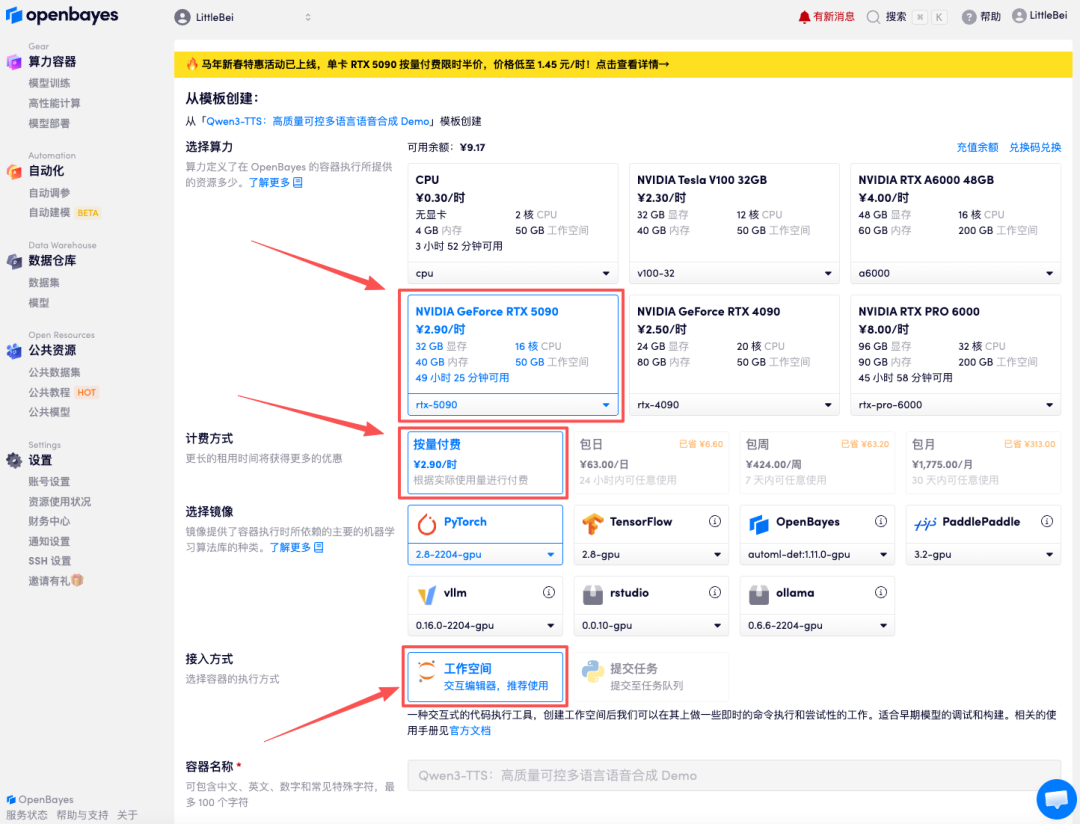This screenshot has width=1080, height=824.
Task: Open the cpu type dropdown
Action: click(x=513, y=274)
